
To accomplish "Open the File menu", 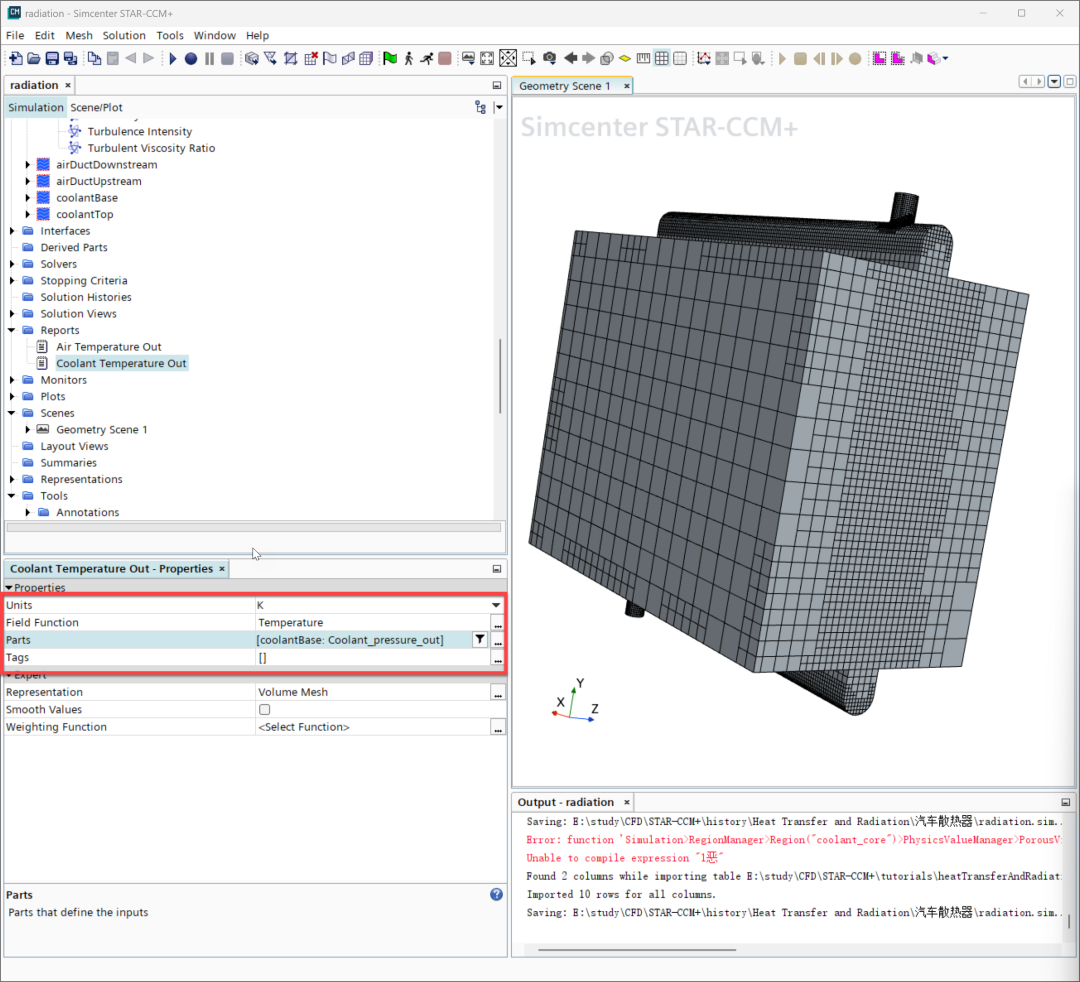I will (x=15, y=35).
